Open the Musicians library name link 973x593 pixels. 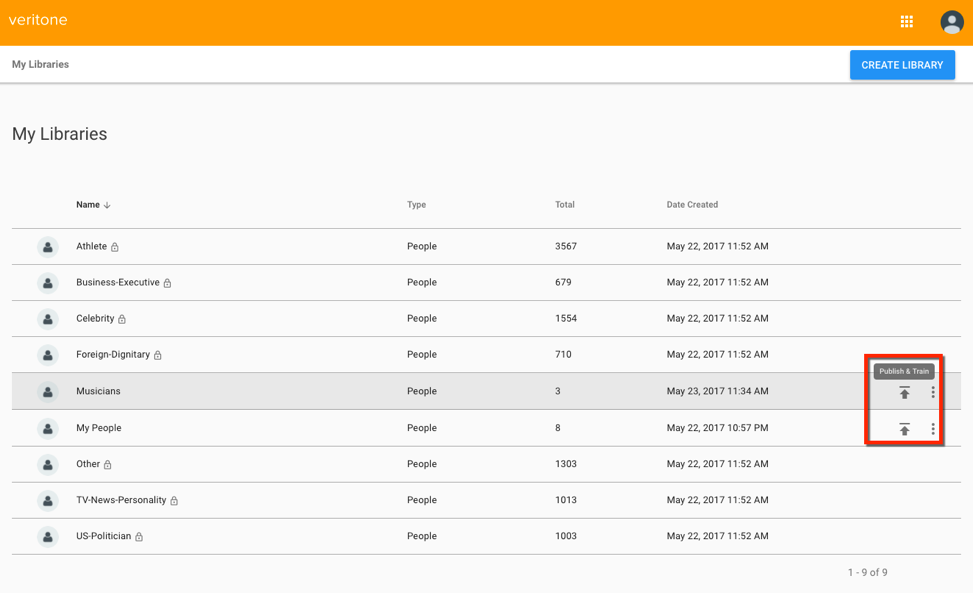(98, 391)
